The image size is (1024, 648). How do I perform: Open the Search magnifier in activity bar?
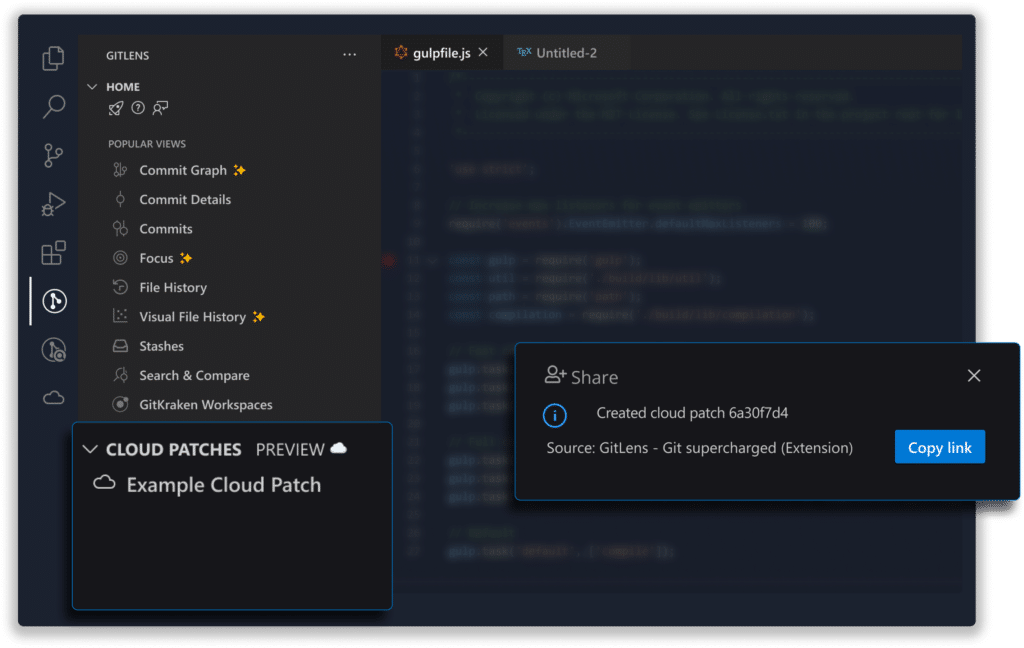click(x=54, y=106)
